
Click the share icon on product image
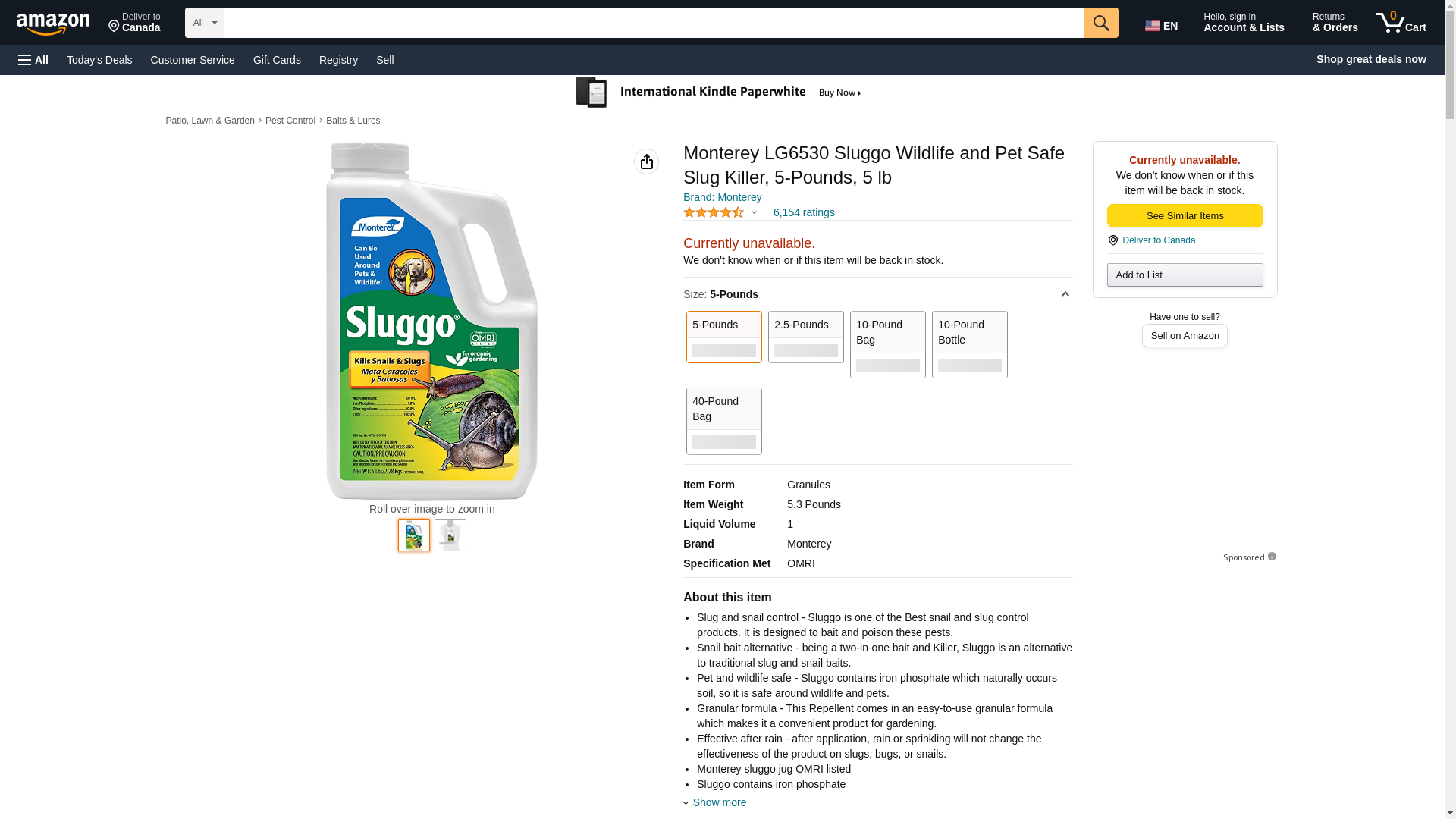pyautogui.click(x=646, y=162)
